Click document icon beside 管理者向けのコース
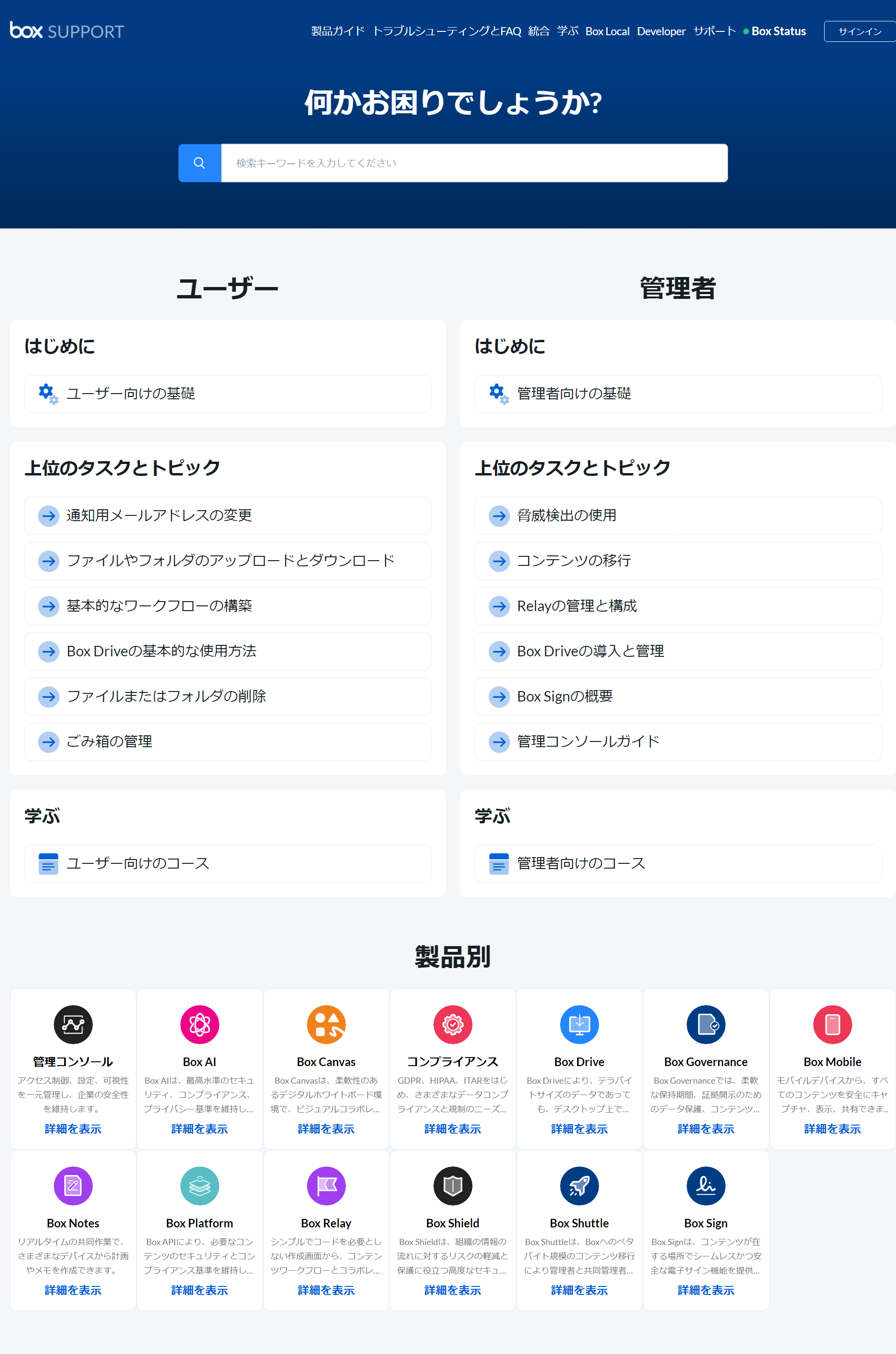 point(499,864)
